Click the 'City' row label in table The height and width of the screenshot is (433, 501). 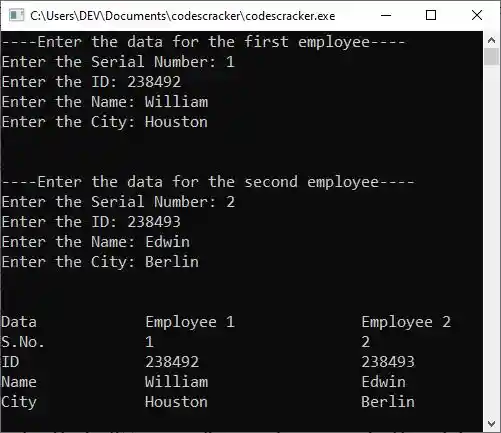[x=19, y=403]
